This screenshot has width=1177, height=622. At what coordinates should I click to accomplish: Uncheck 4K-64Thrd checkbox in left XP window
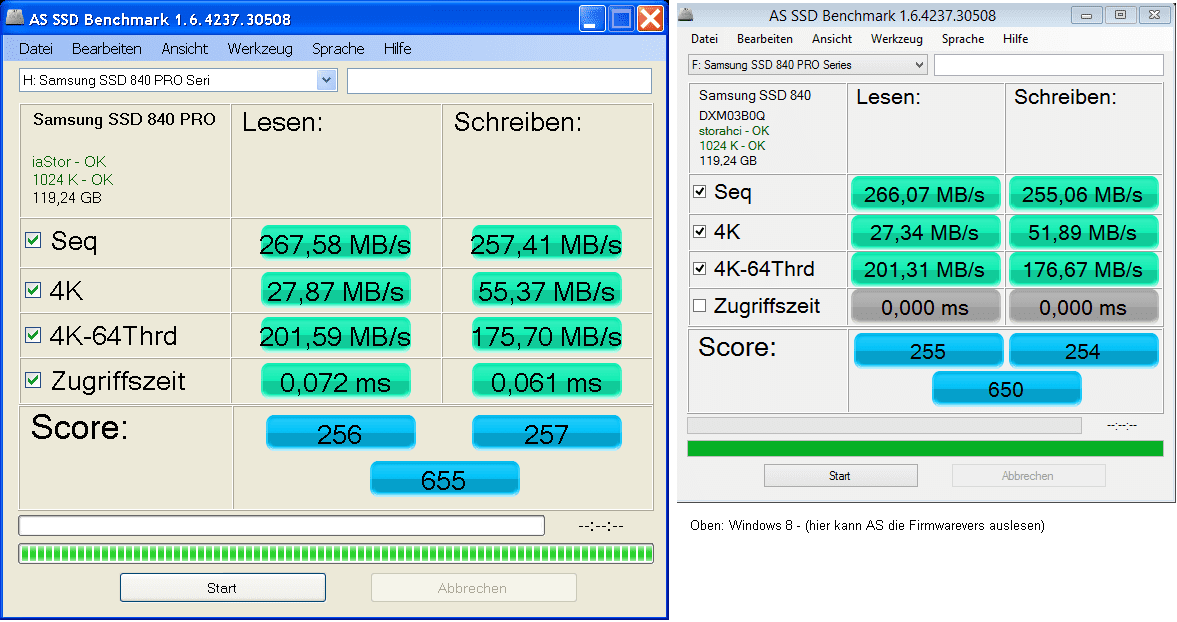(33, 335)
